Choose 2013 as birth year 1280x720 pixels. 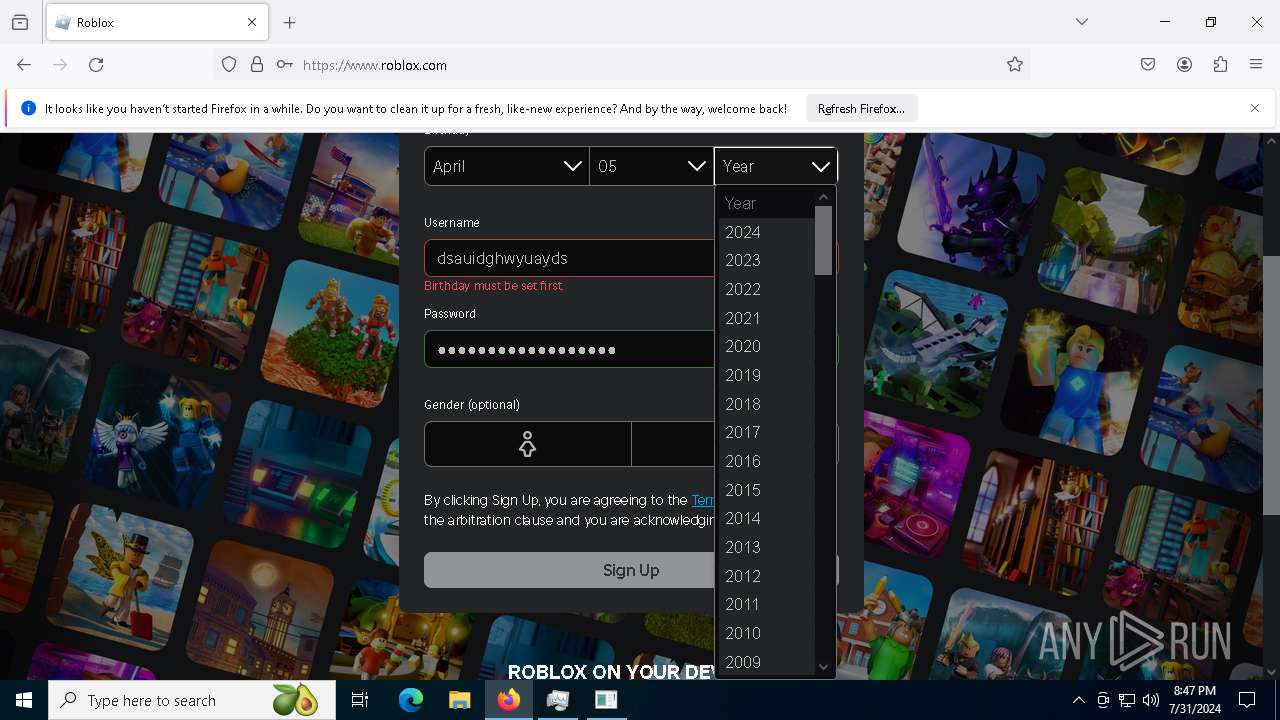[766, 547]
